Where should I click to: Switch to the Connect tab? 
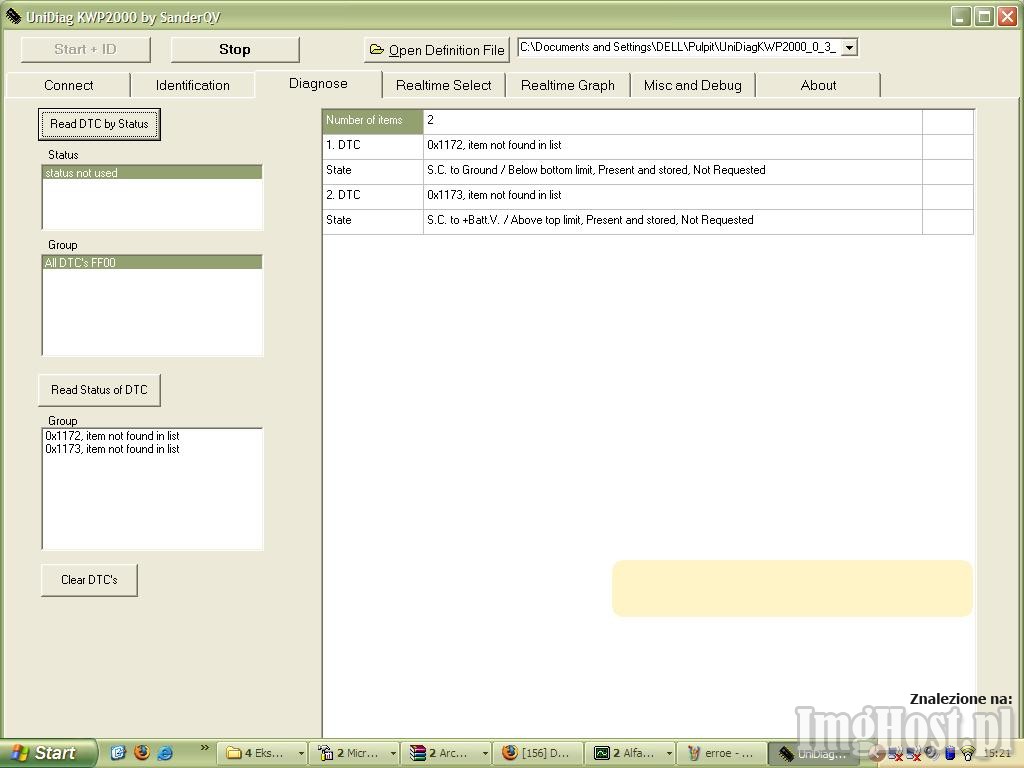(68, 86)
